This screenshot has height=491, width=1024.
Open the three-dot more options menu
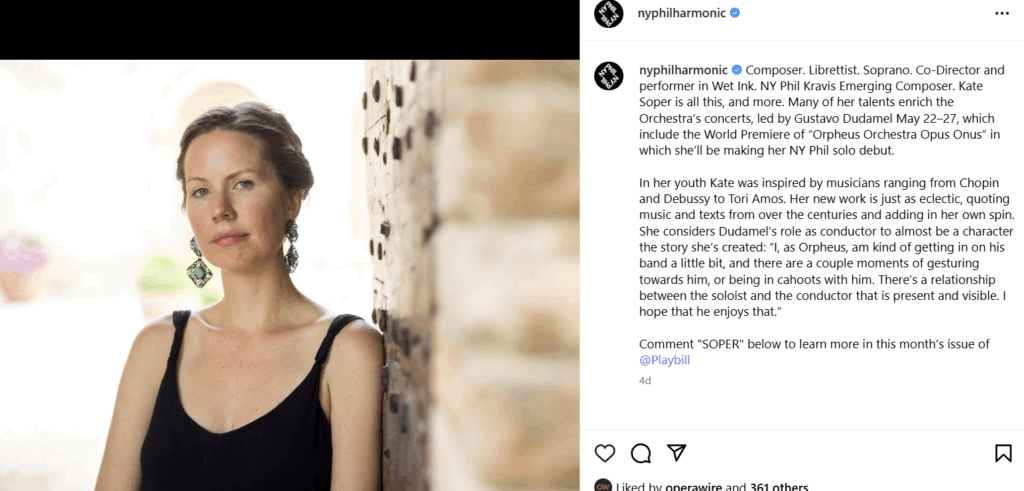(x=1002, y=14)
